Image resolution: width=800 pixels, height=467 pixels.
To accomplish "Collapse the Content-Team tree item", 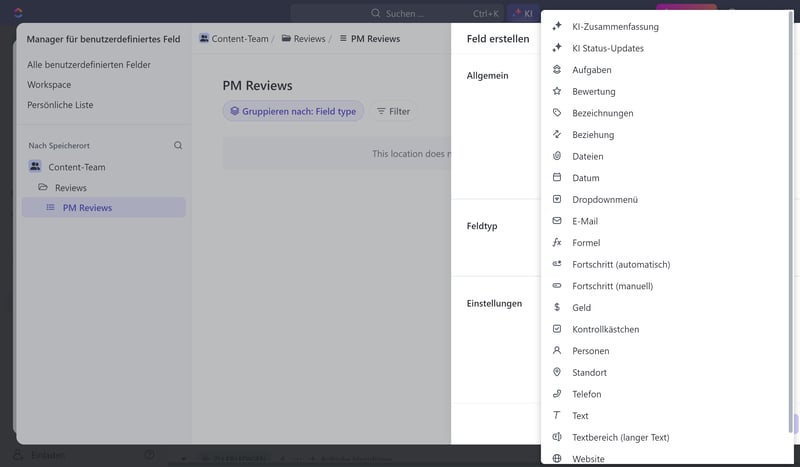I will tap(35, 167).
